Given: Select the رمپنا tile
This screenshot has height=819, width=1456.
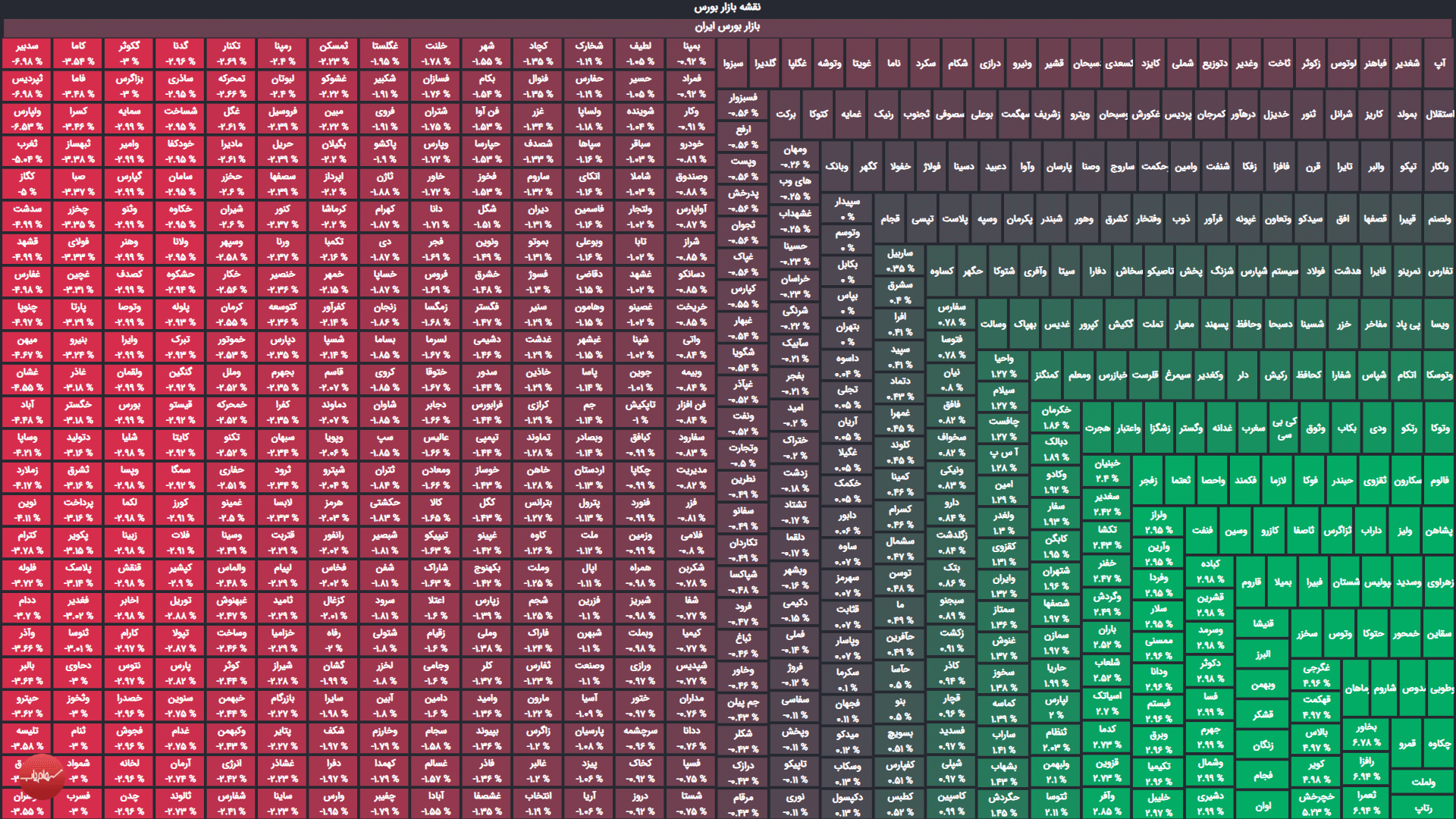Looking at the screenshot, I should (x=282, y=53).
